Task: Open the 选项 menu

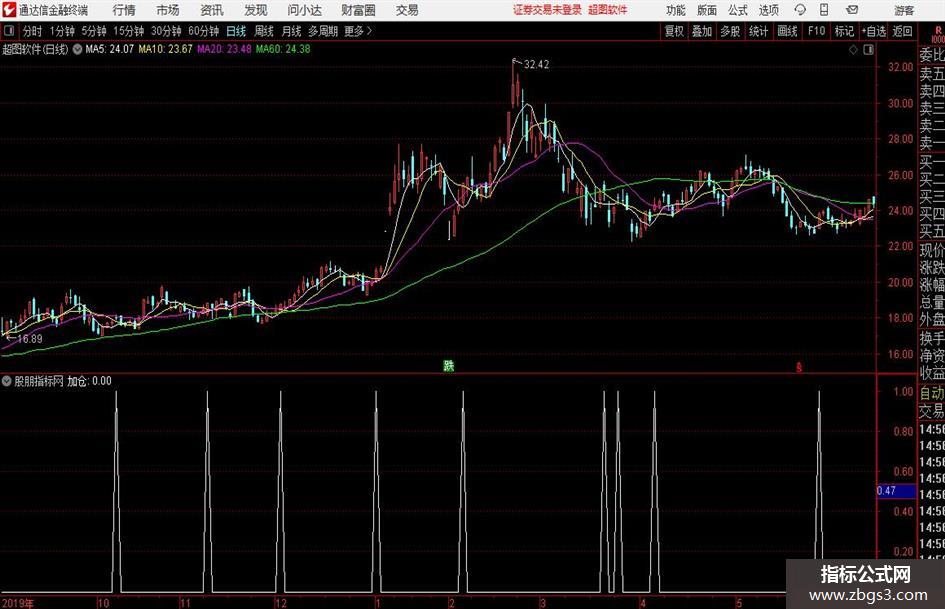Action: click(x=768, y=10)
